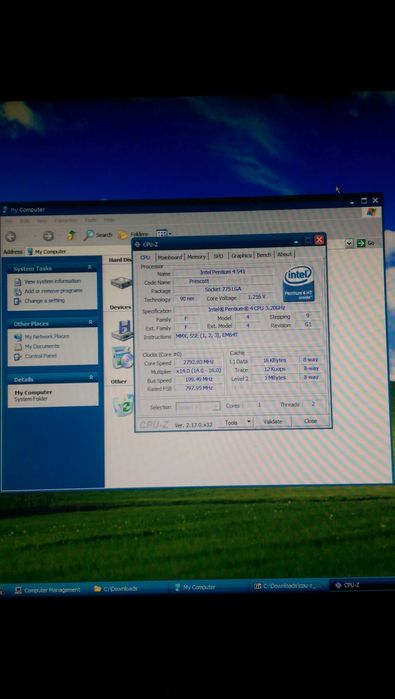Minimize the CPU-Z window
This screenshot has width=395, height=699.
(296, 241)
